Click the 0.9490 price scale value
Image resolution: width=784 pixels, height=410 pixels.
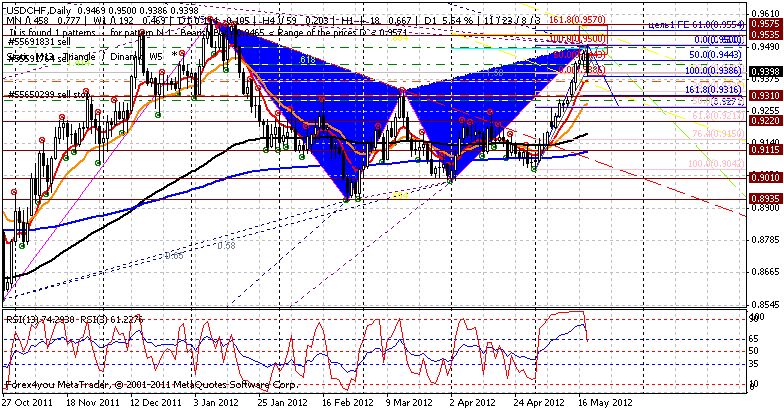(x=766, y=46)
